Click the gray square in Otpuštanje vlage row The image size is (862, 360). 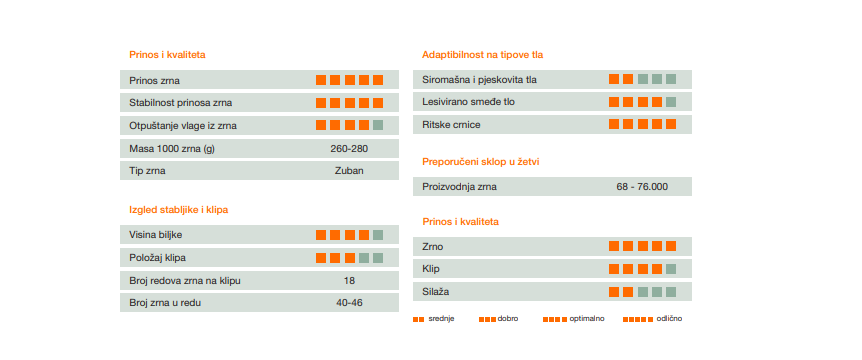[378, 125]
